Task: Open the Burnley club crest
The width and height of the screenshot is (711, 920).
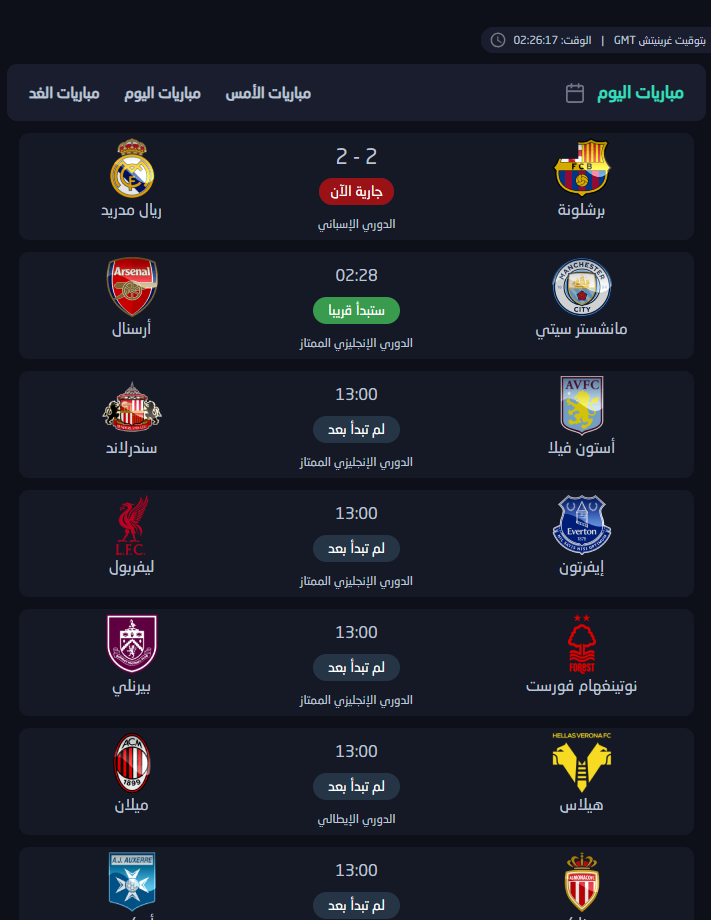Action: 132,643
